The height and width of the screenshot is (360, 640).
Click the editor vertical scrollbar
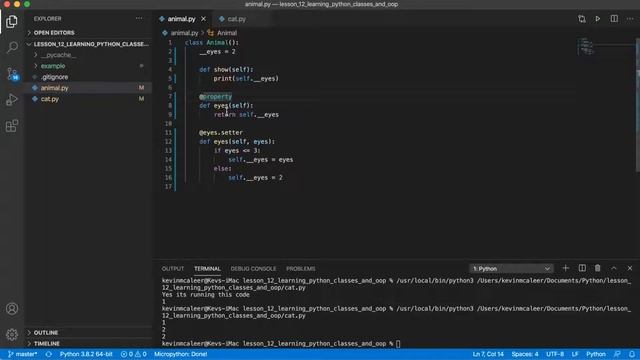tap(638, 104)
